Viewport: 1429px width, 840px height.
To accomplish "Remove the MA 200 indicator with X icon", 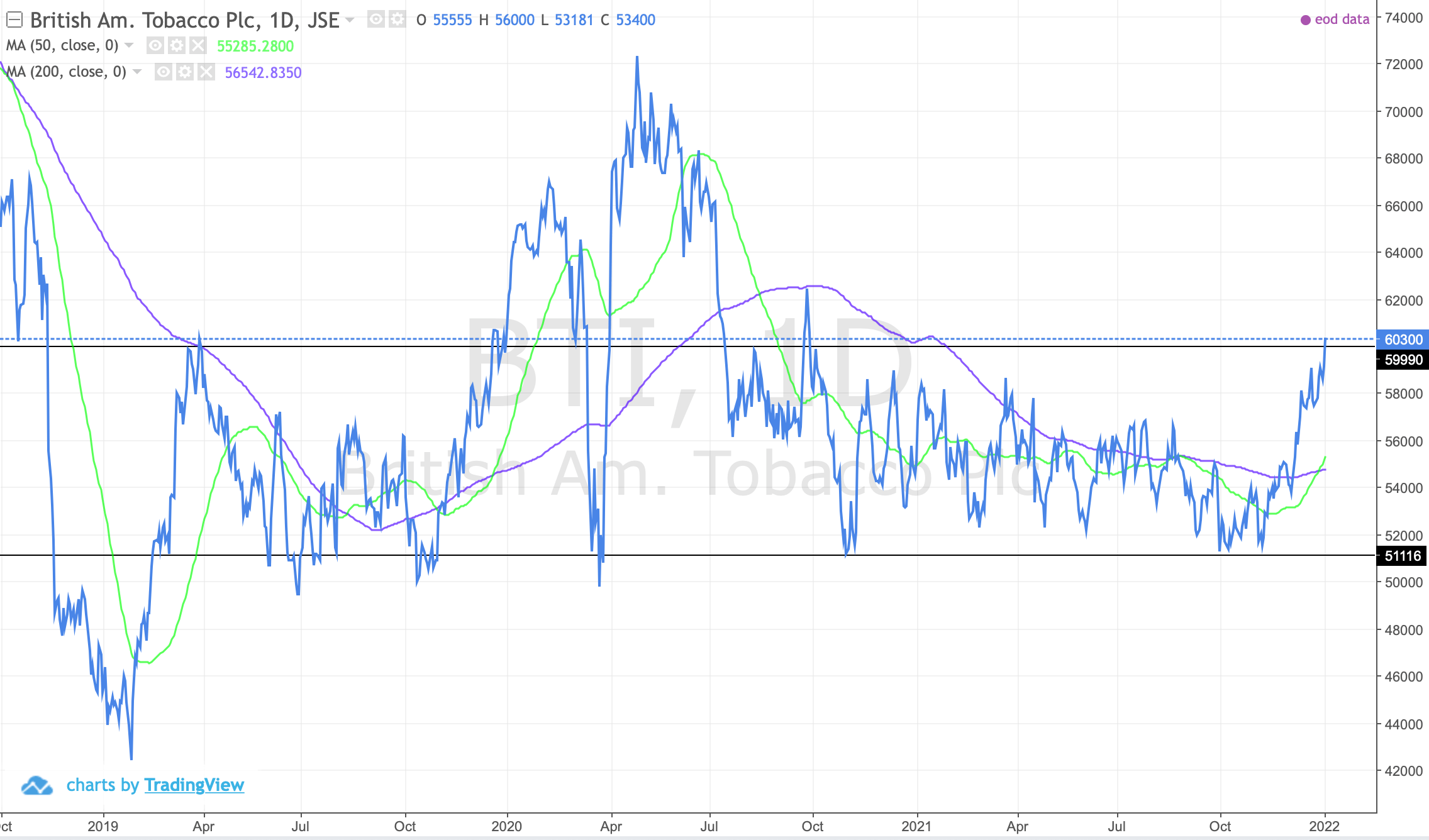I will click(206, 72).
